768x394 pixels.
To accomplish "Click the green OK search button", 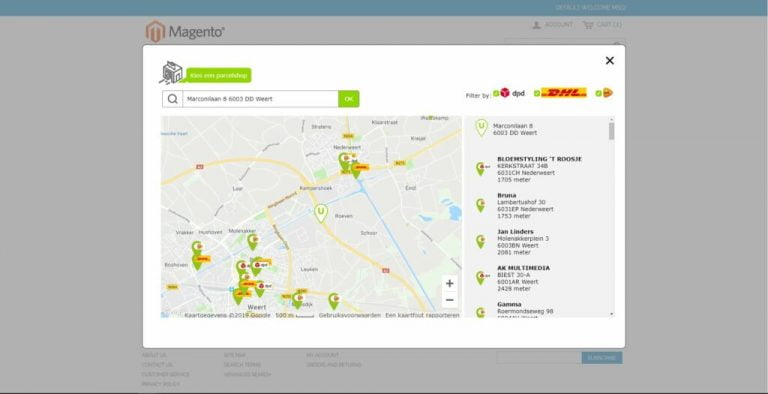I will pyautogui.click(x=349, y=99).
